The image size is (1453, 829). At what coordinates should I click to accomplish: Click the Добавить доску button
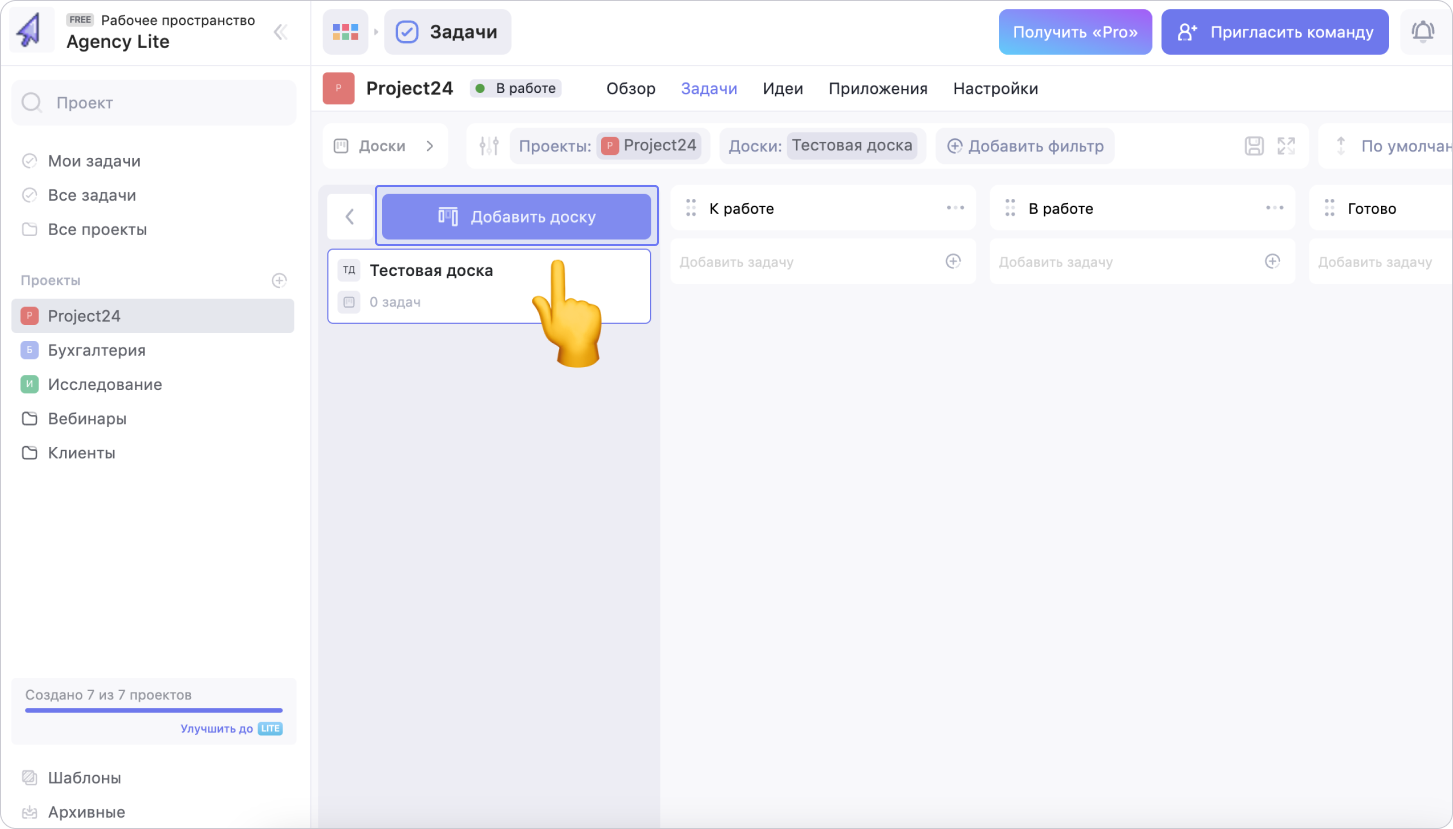516,216
